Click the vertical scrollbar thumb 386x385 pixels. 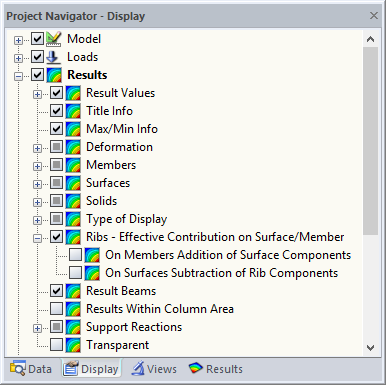[x=370, y=141]
